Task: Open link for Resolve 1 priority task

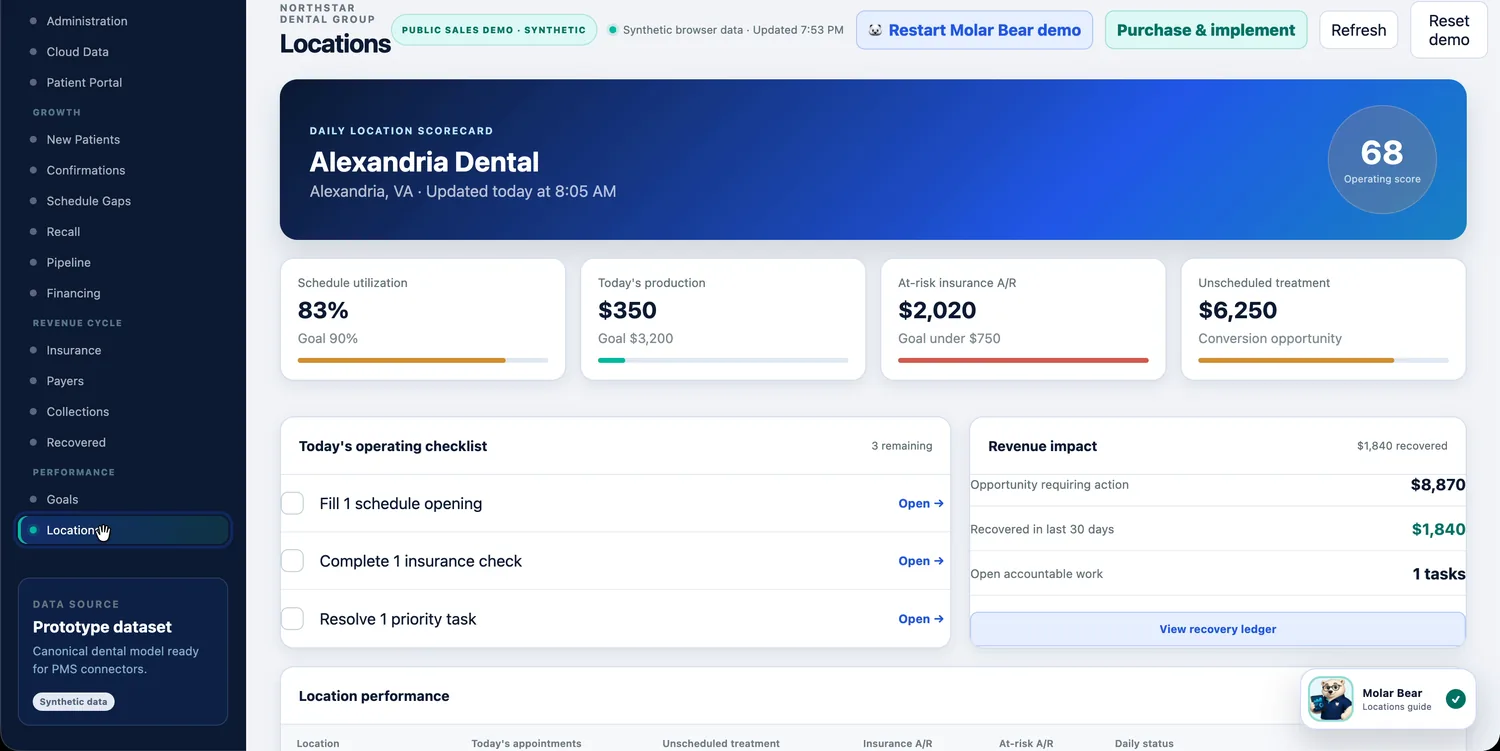Action: pos(921,619)
